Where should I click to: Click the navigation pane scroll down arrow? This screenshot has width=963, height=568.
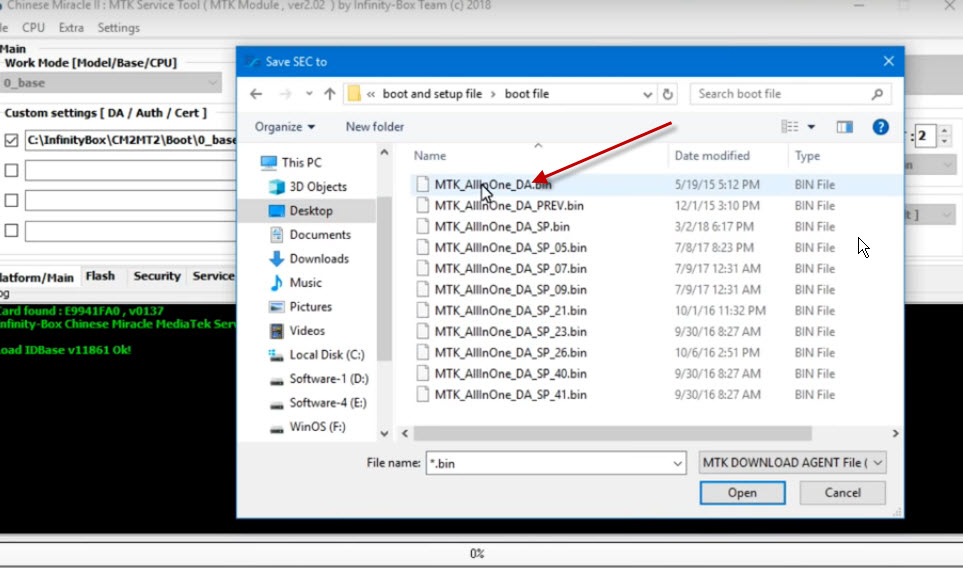pos(384,434)
